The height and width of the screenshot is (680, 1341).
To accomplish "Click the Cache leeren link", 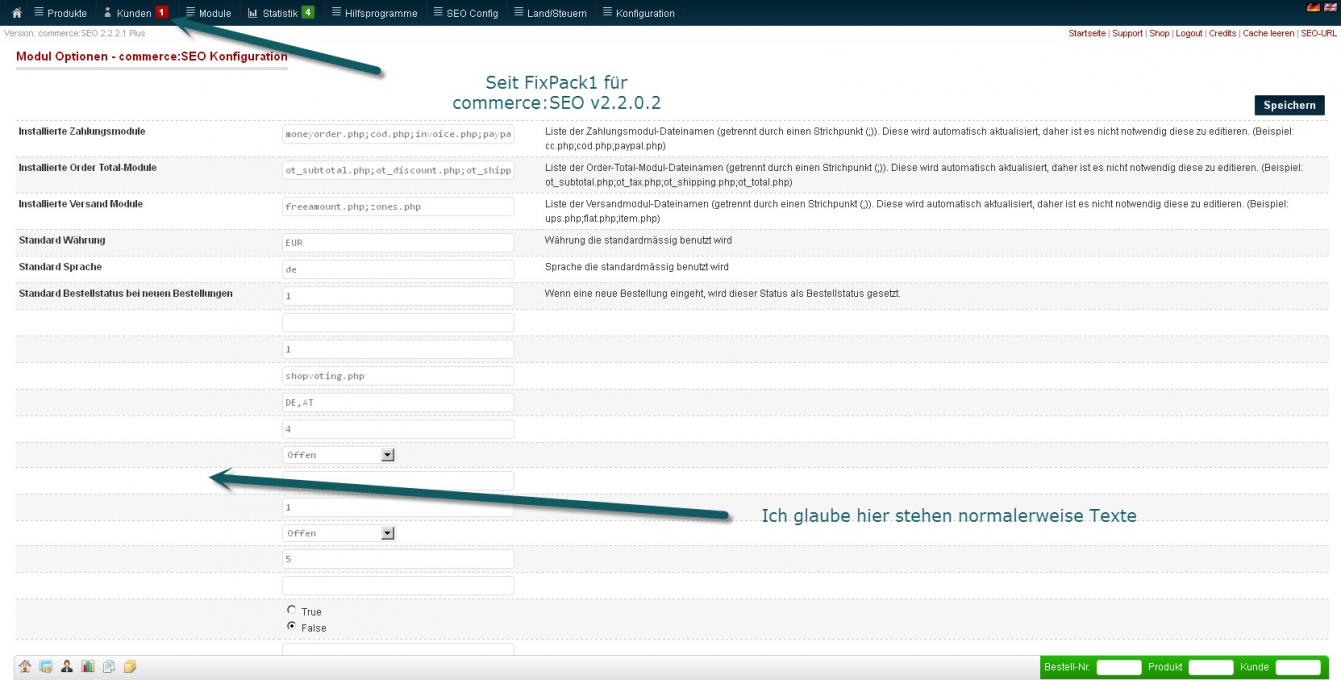I will (x=1268, y=33).
